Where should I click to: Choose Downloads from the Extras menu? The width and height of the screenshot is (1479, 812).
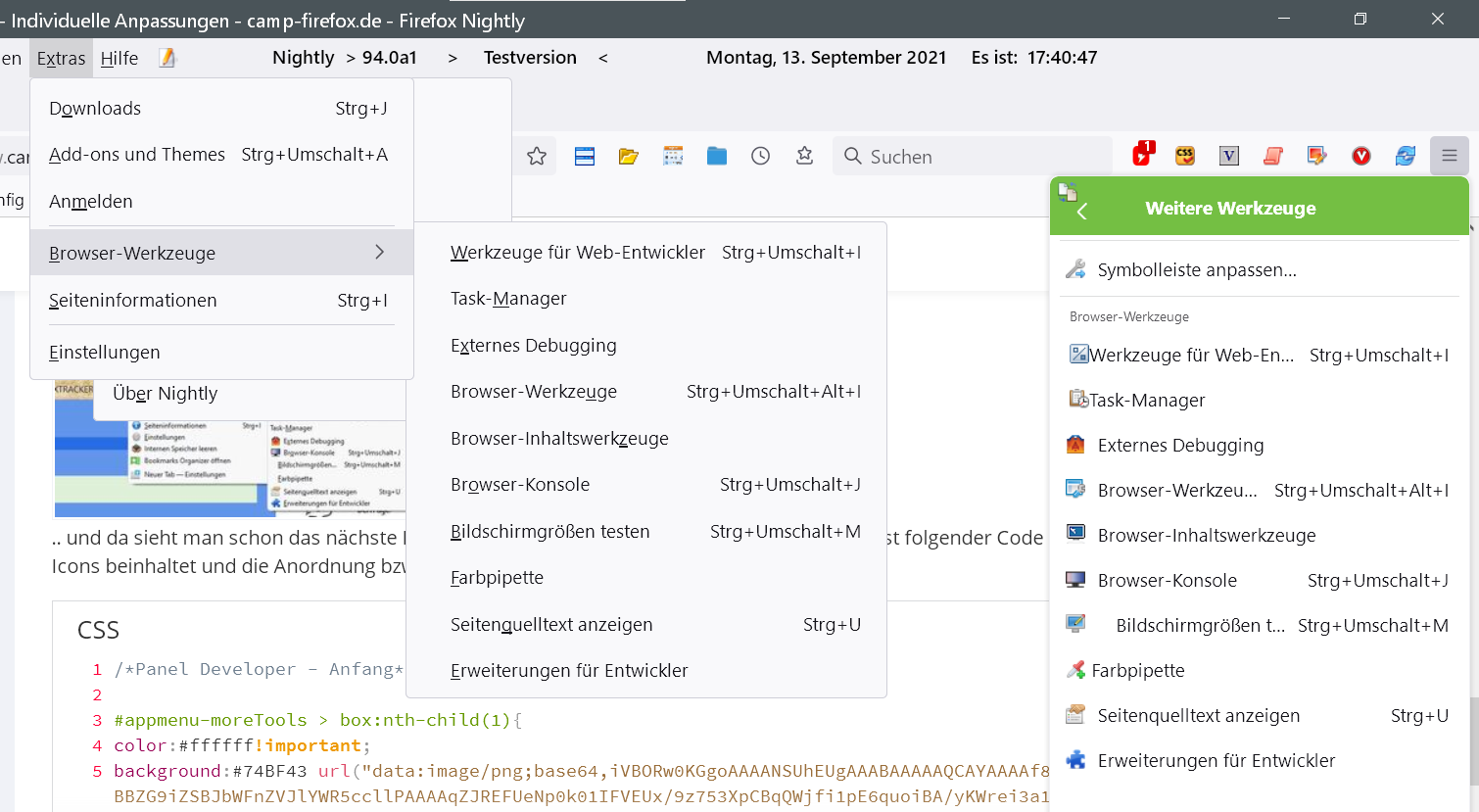[x=95, y=109]
